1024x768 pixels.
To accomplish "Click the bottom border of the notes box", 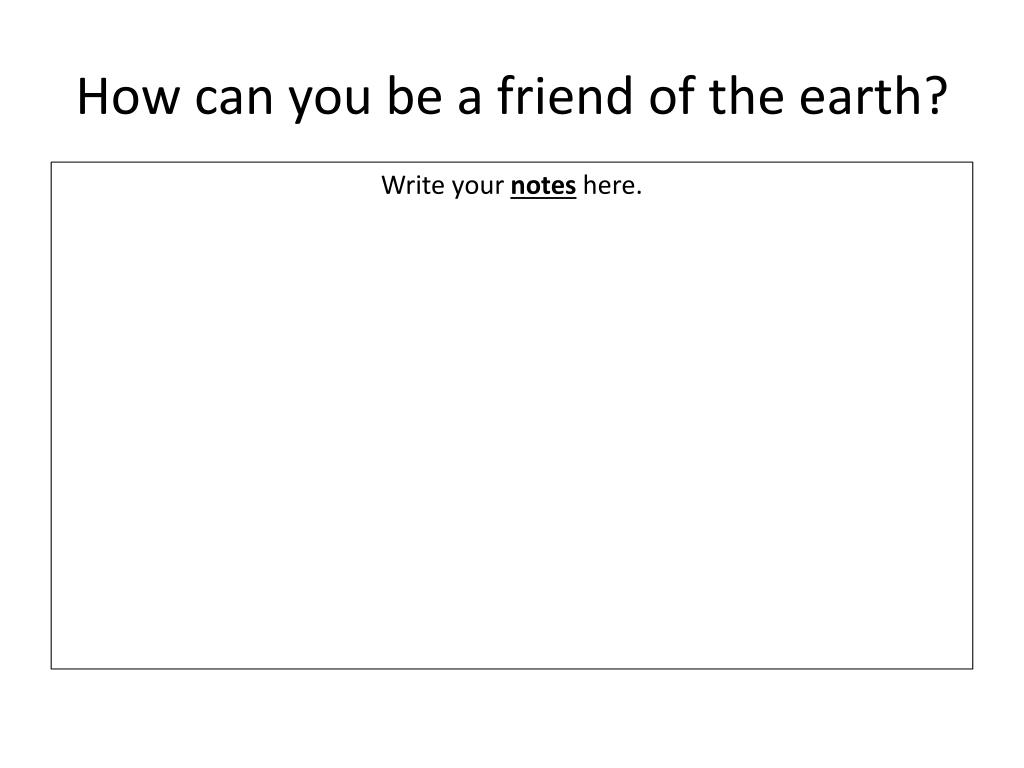I will (512, 669).
